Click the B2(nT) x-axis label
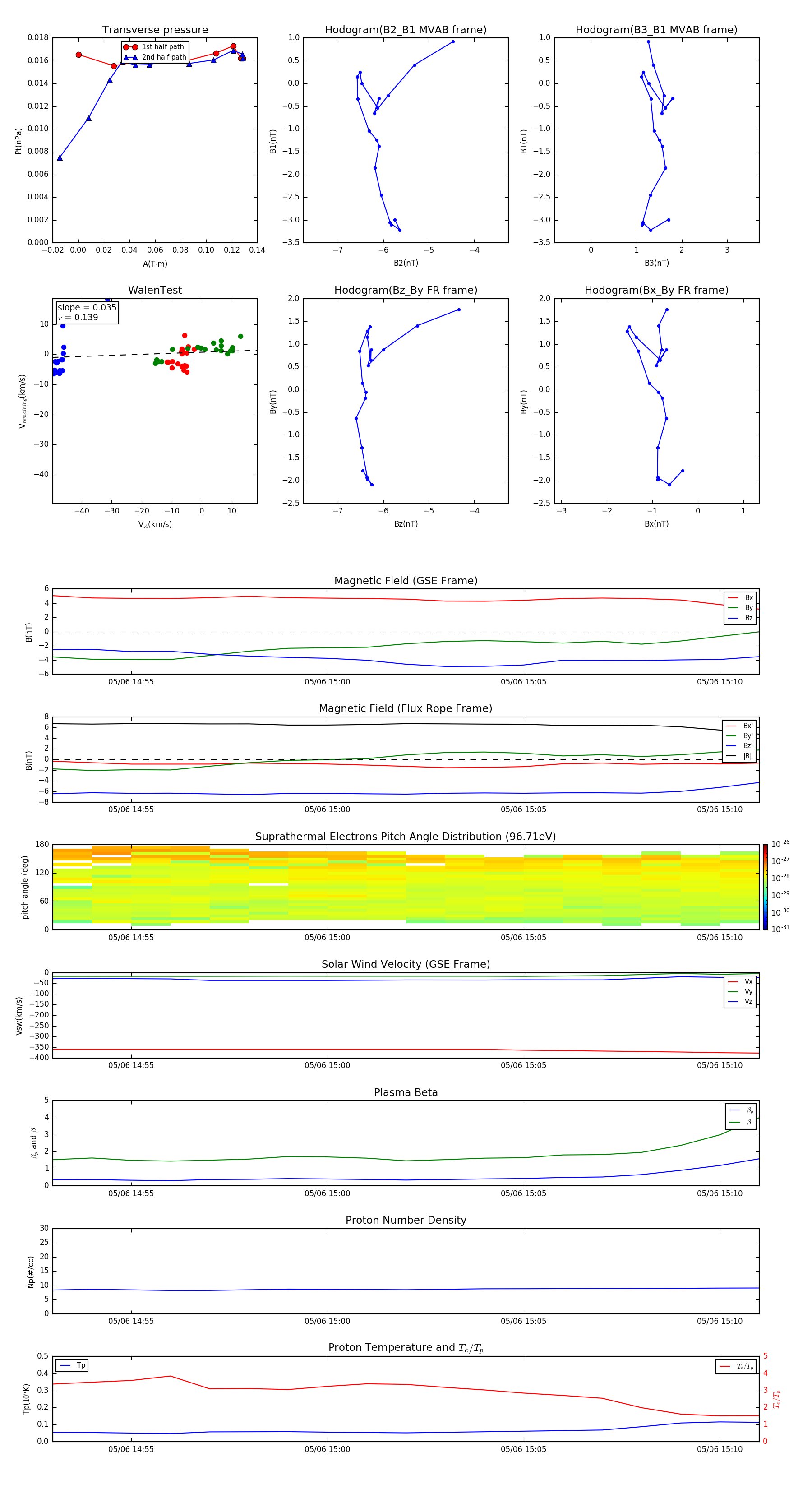Image resolution: width=812 pixels, height=1489 pixels. [x=406, y=263]
